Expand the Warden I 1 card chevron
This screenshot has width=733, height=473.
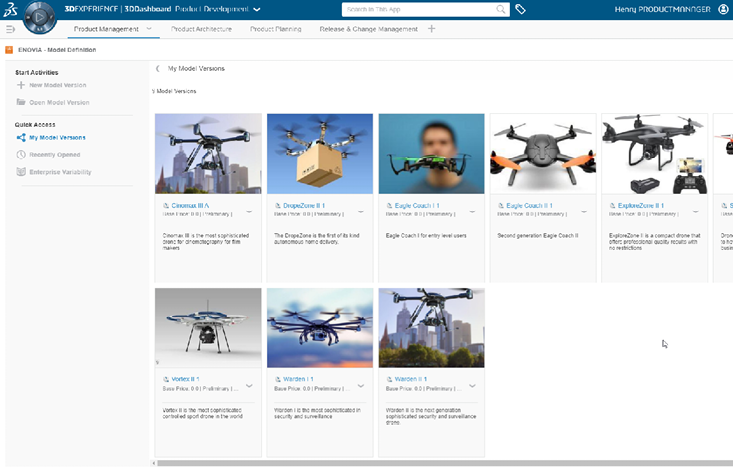pyautogui.click(x=361, y=386)
